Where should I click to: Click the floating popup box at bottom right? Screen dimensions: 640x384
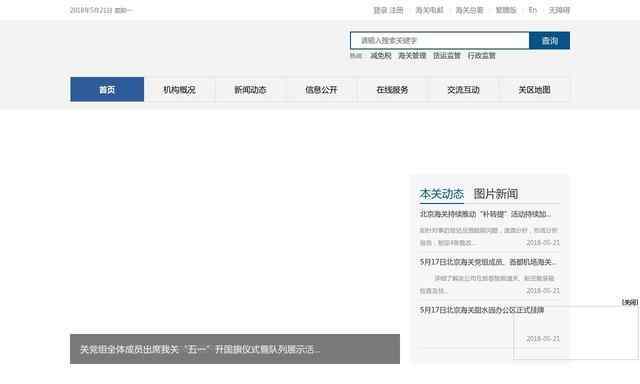(576, 333)
